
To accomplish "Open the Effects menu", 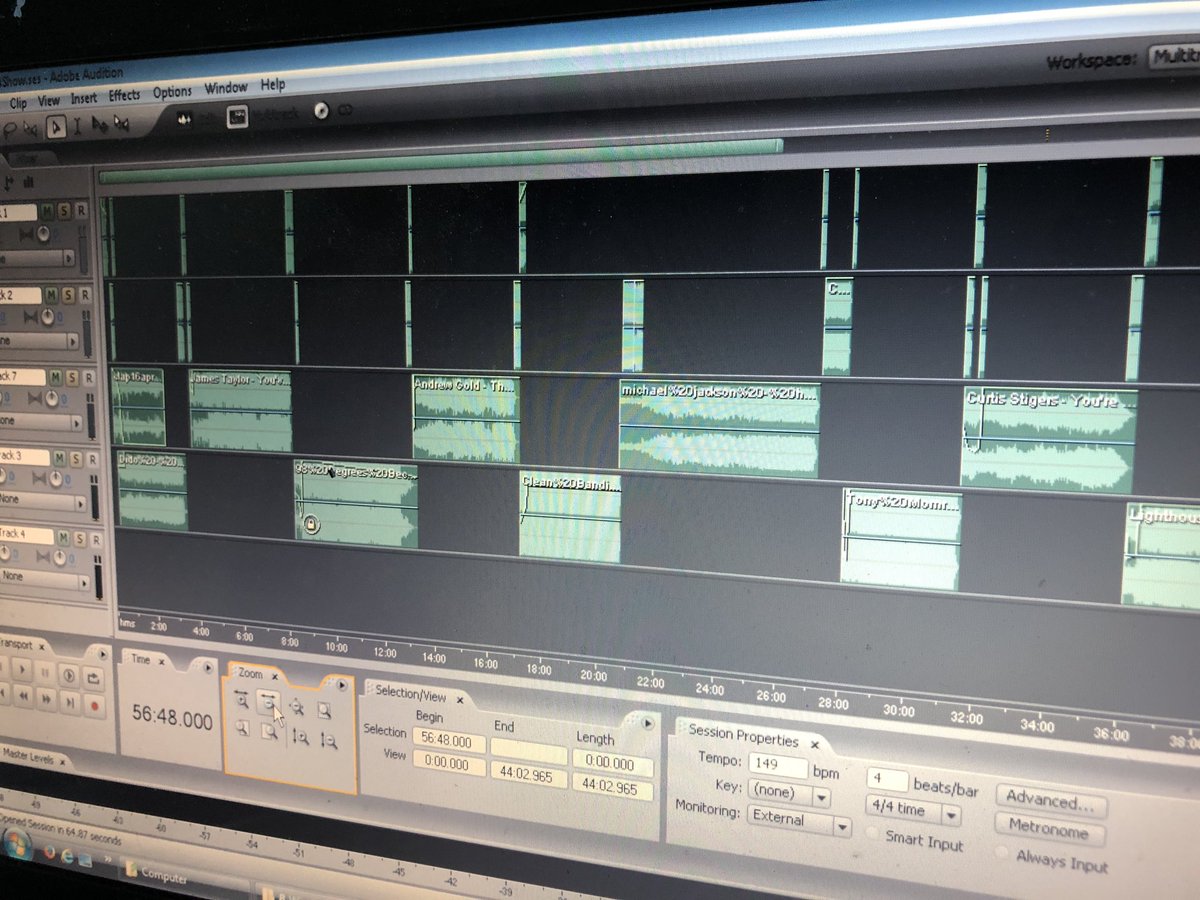I will [x=124, y=96].
